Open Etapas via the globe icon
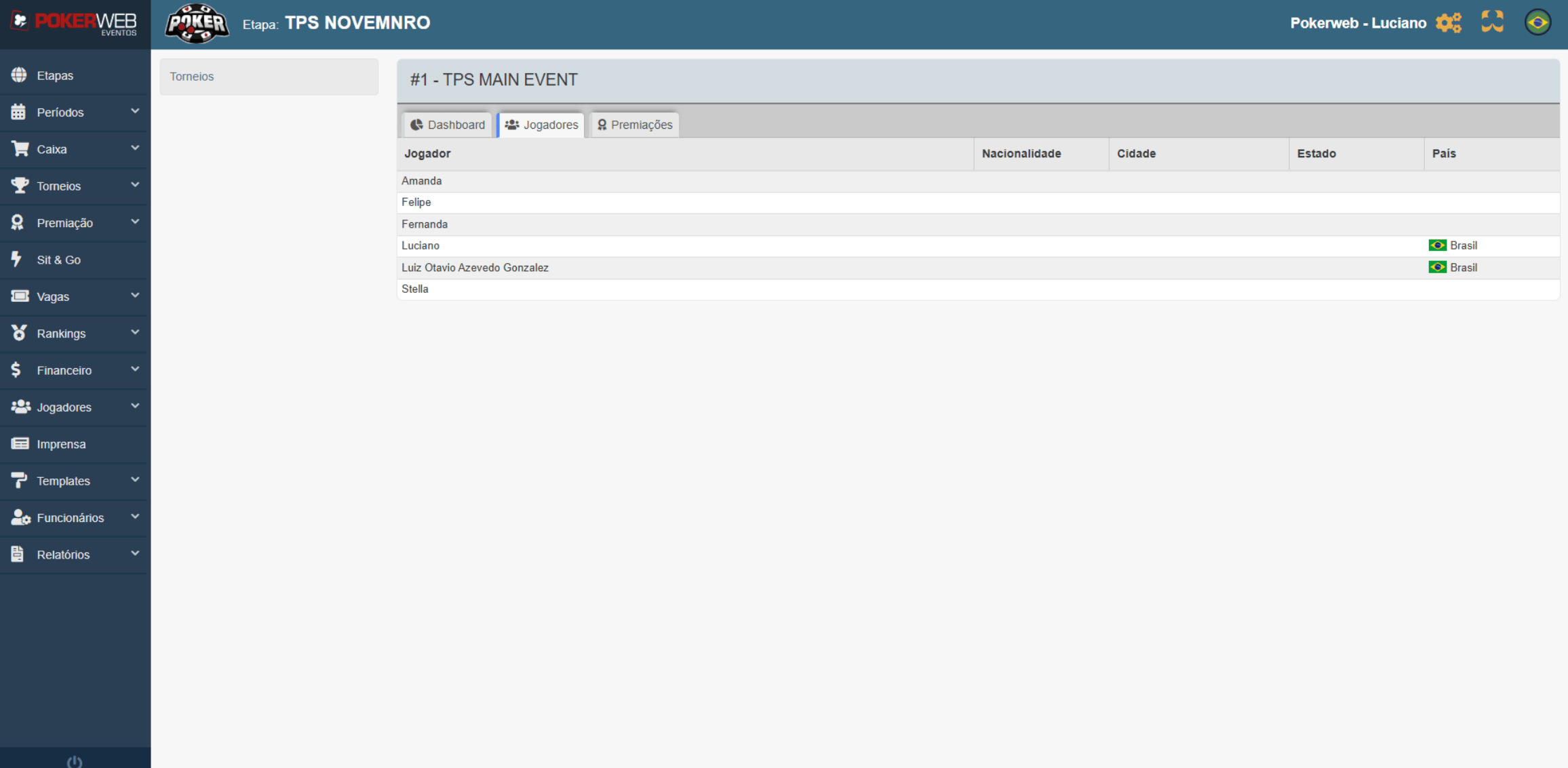This screenshot has width=1568, height=768. tap(19, 75)
